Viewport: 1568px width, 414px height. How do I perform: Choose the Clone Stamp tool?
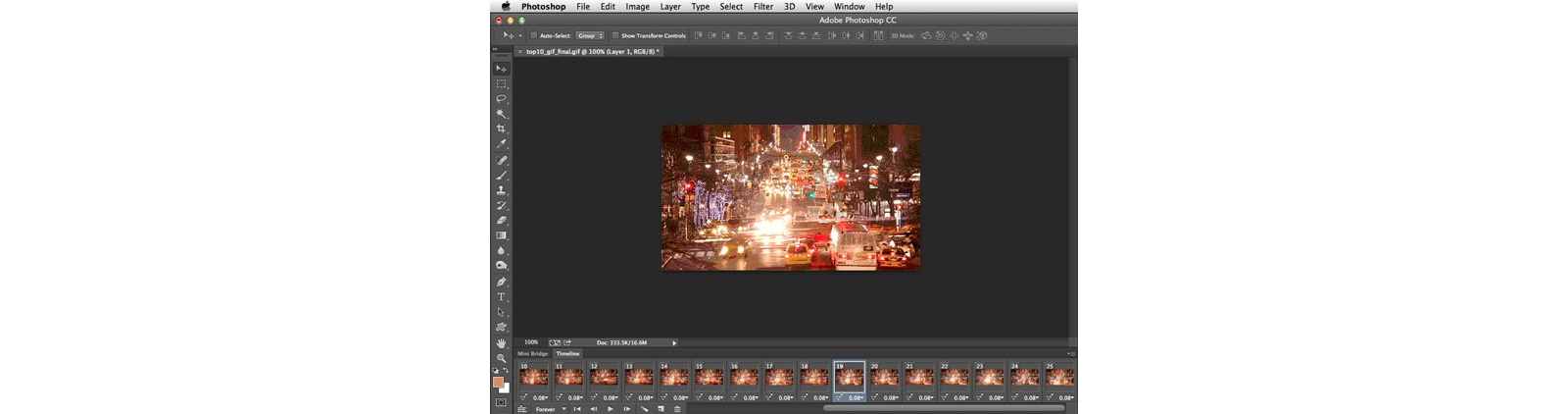pos(501,190)
